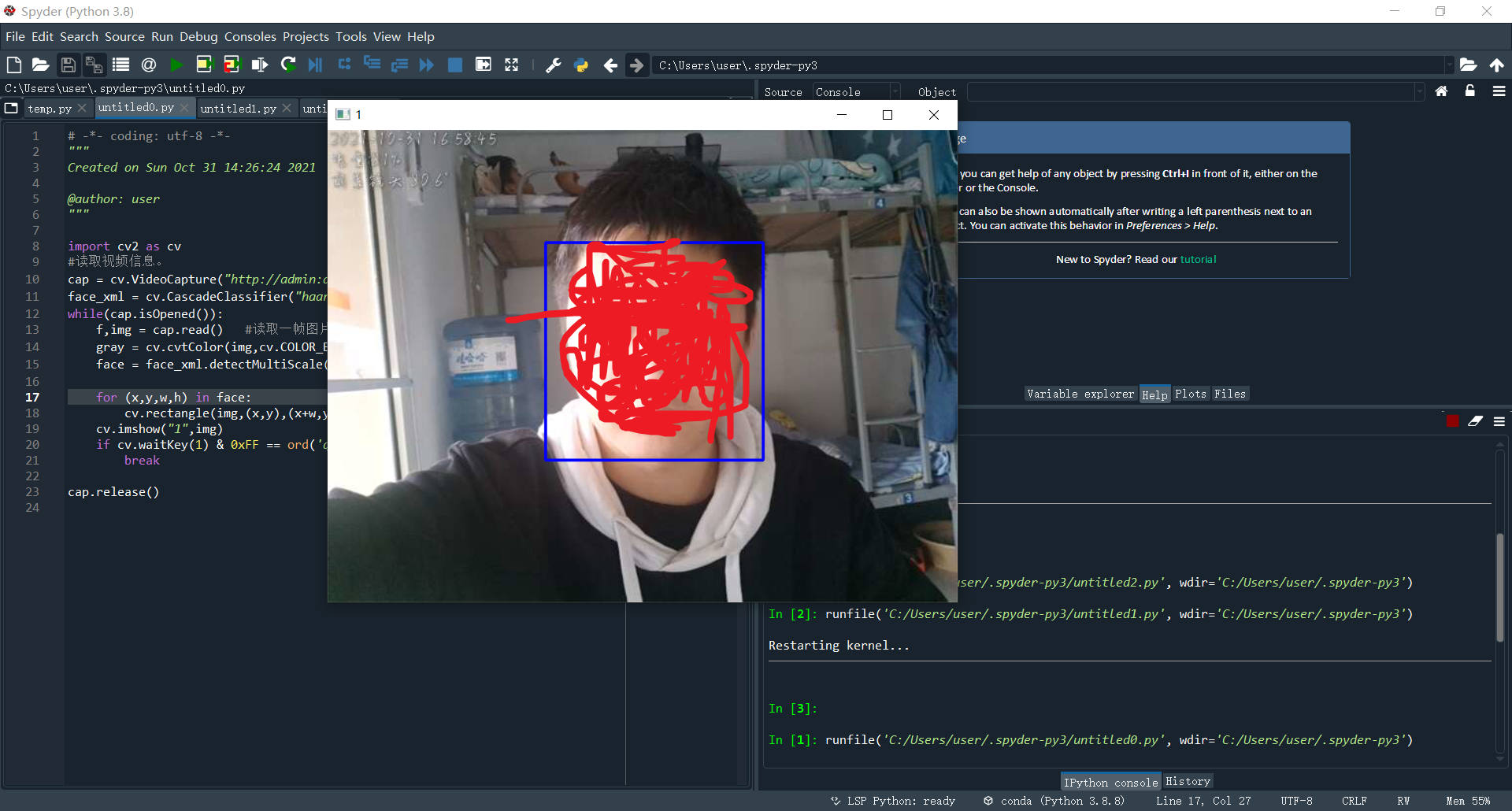Browse for a working directory folder icon

(x=1468, y=65)
